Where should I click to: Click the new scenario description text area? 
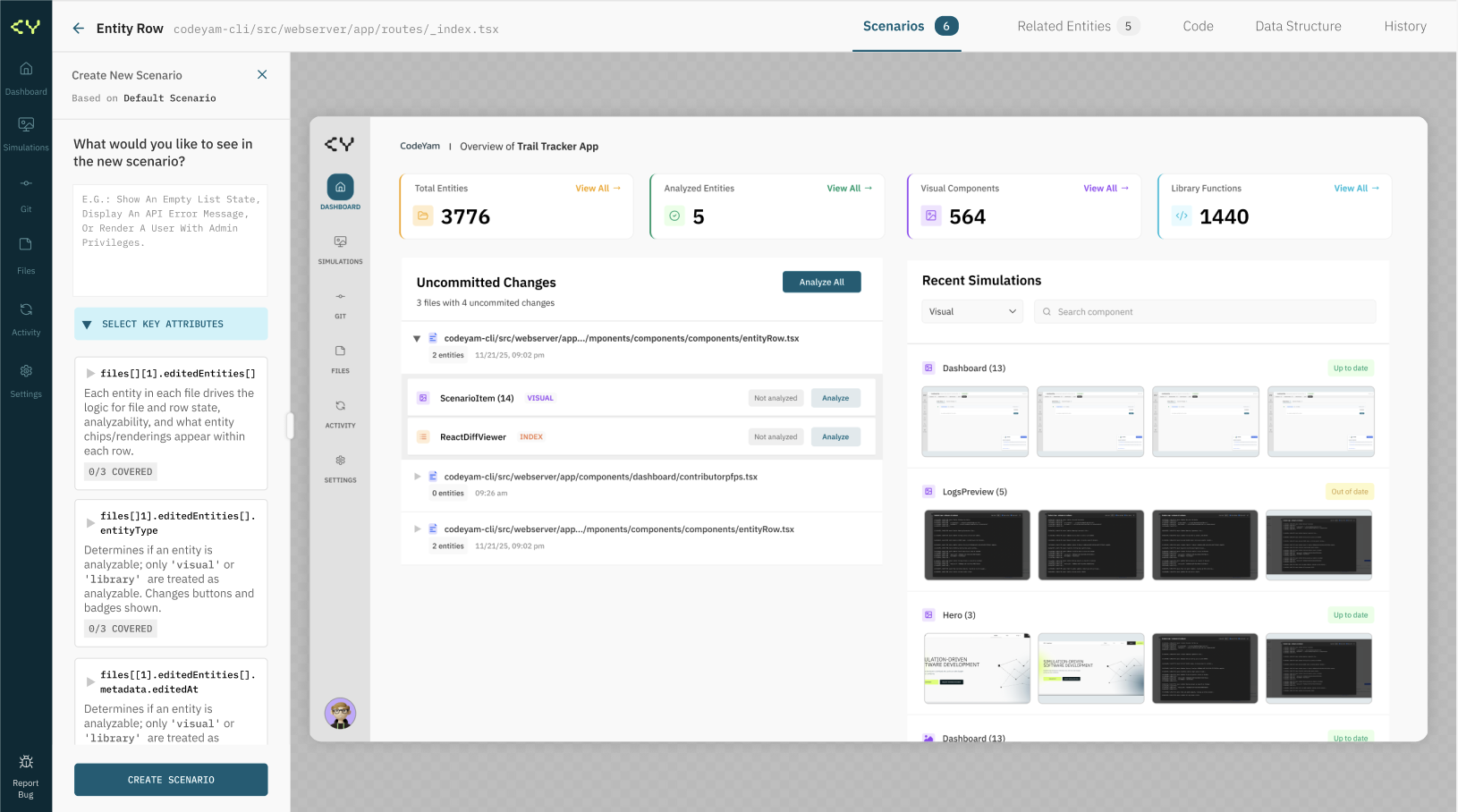(170, 240)
